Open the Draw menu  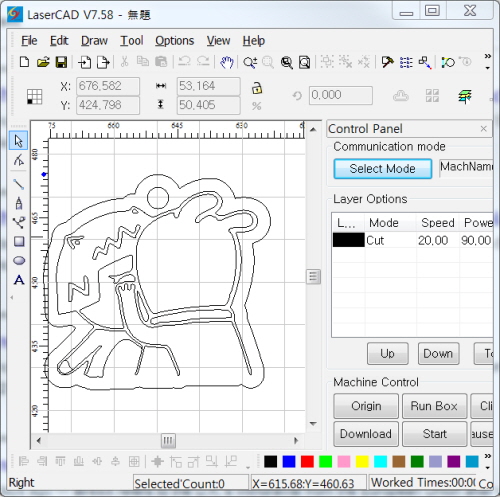94,41
